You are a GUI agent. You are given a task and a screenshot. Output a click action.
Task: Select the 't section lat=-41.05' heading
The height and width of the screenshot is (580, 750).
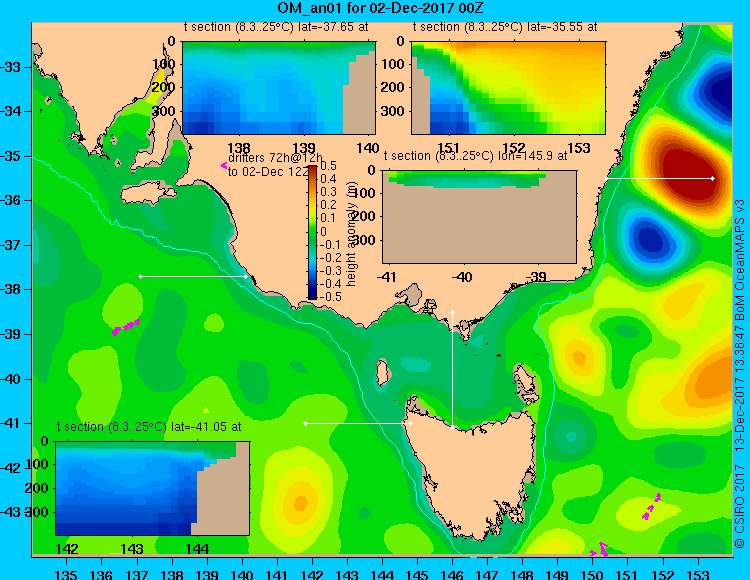coord(149,427)
